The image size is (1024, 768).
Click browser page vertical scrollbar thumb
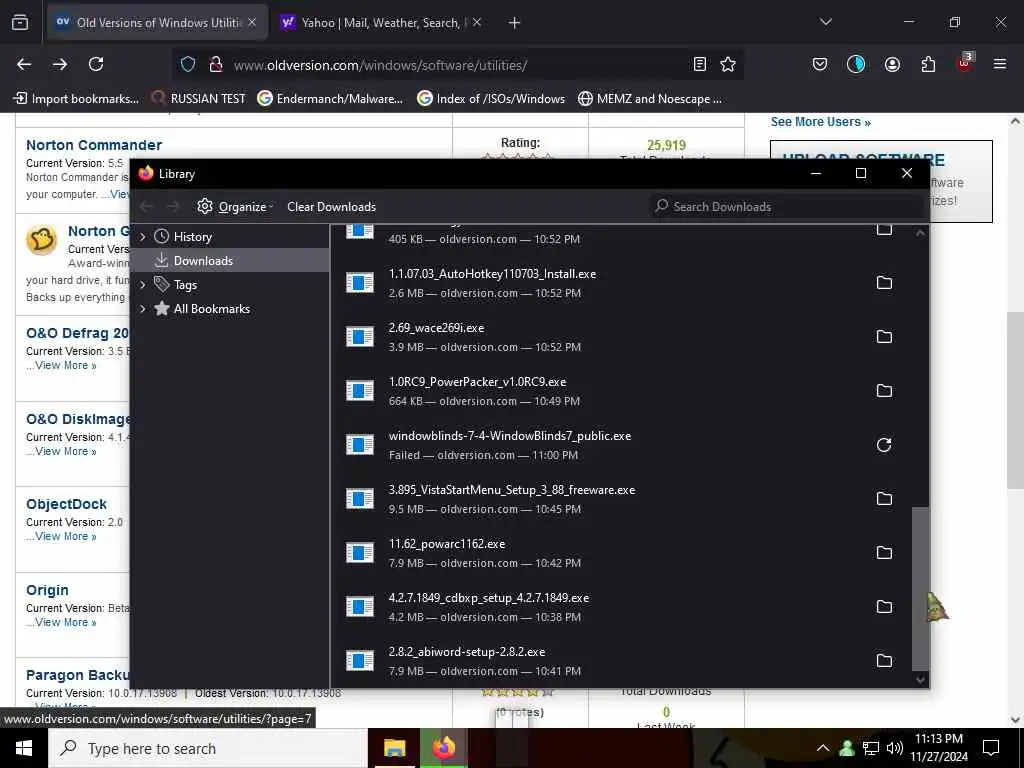[x=1014, y=400]
